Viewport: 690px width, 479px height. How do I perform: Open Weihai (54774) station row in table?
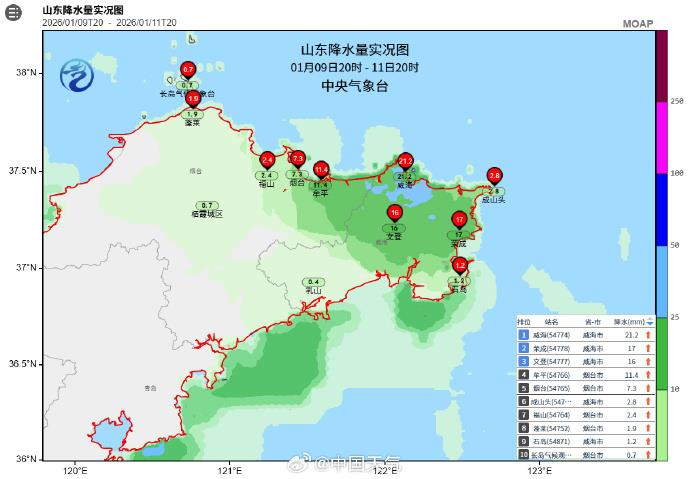553,335
